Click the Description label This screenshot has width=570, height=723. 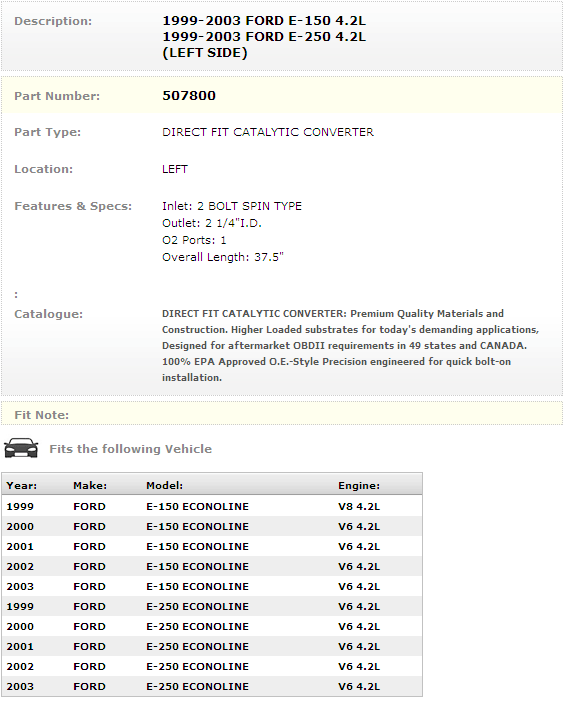point(53,21)
